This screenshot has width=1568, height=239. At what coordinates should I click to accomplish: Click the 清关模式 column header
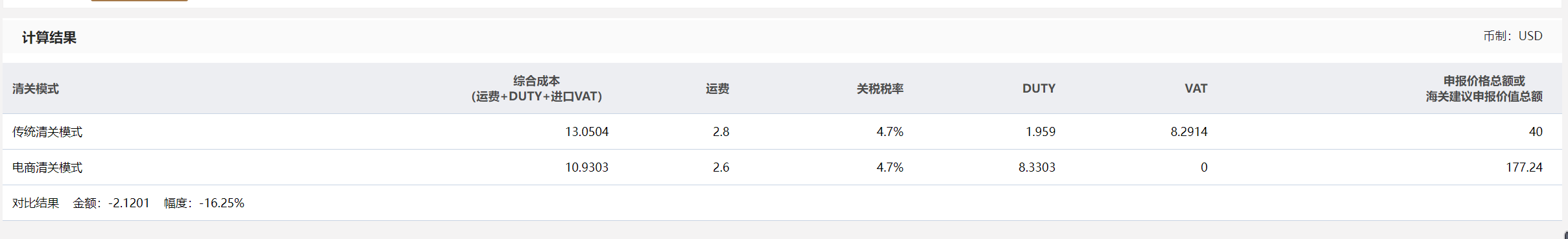[x=36, y=89]
